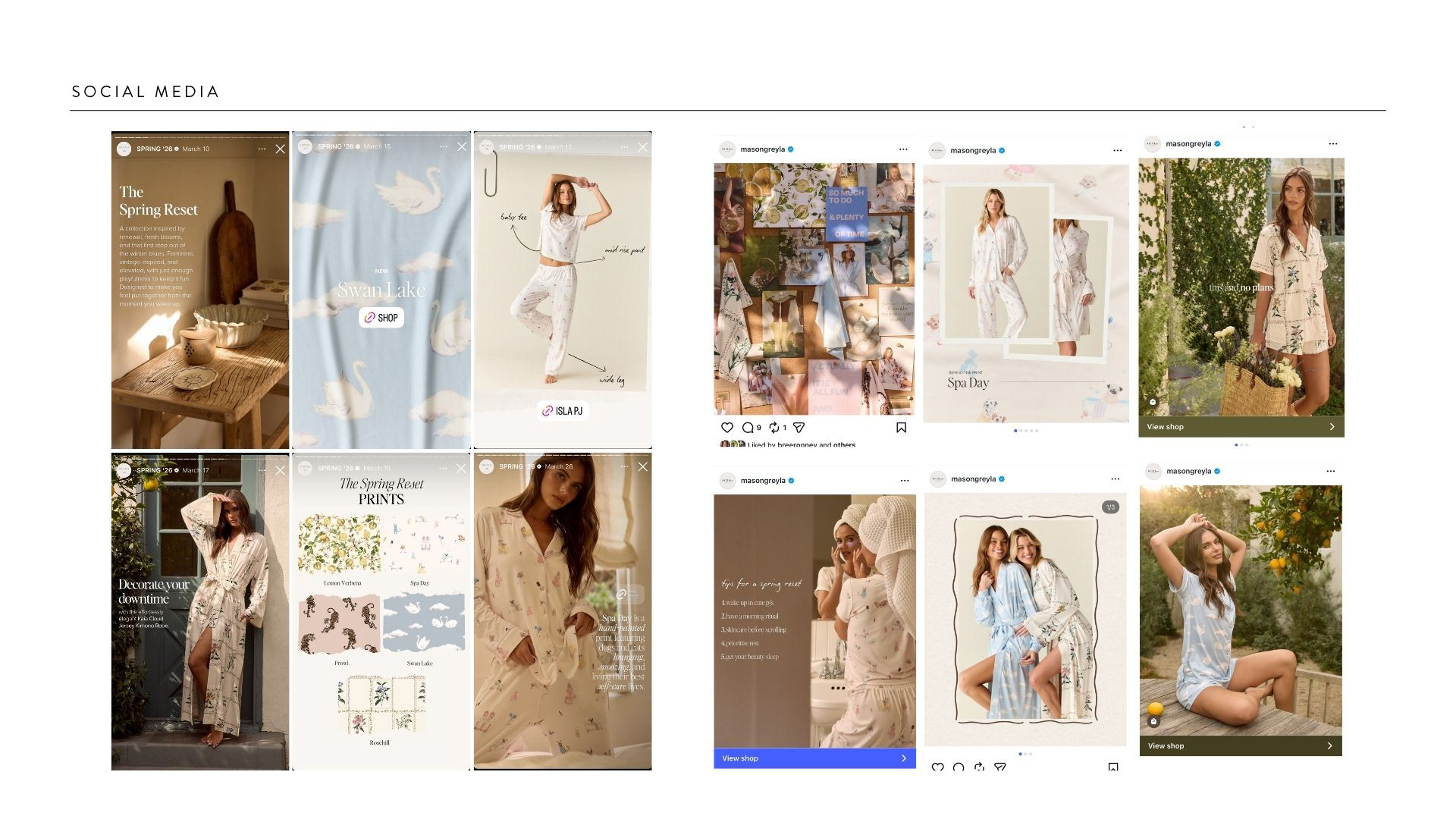Open comments on the moodboard post
Image resolution: width=1456 pixels, height=819 pixels.
point(748,428)
